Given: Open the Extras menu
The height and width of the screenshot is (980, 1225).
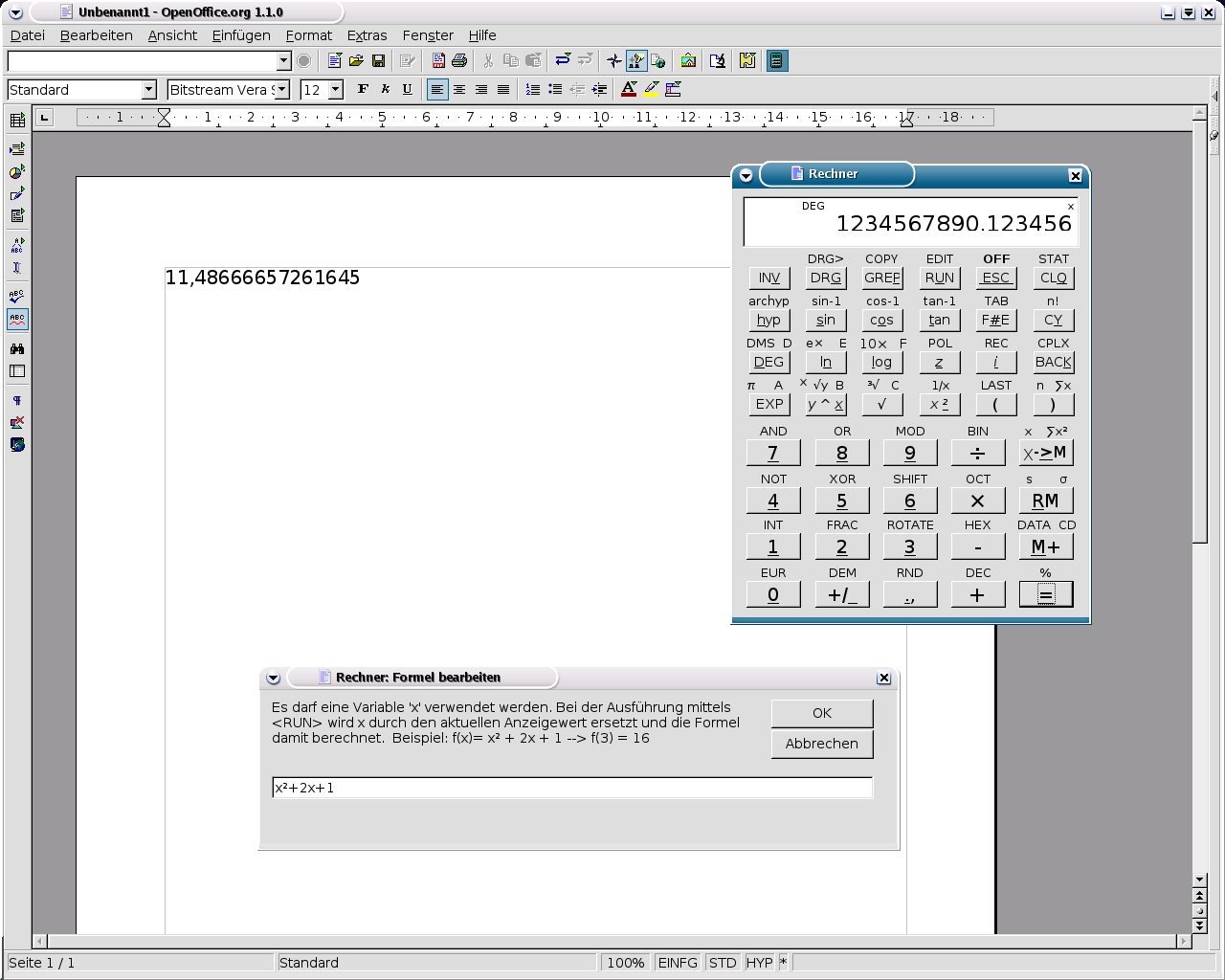Looking at the screenshot, I should [367, 35].
